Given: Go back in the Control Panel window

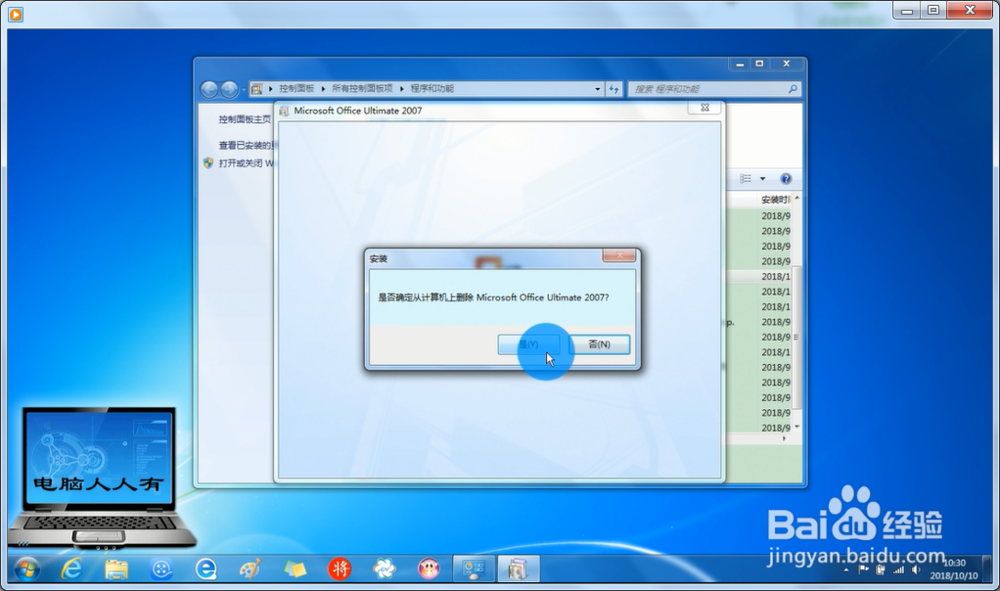Looking at the screenshot, I should coord(209,89).
